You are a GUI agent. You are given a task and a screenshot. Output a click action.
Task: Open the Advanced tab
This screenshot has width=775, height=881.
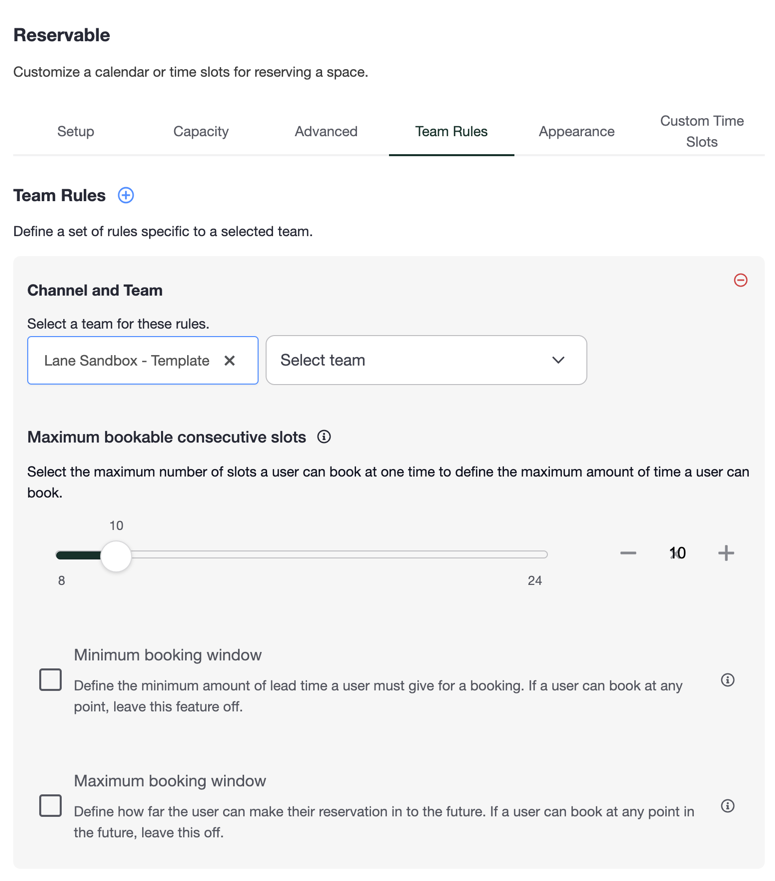[326, 131]
